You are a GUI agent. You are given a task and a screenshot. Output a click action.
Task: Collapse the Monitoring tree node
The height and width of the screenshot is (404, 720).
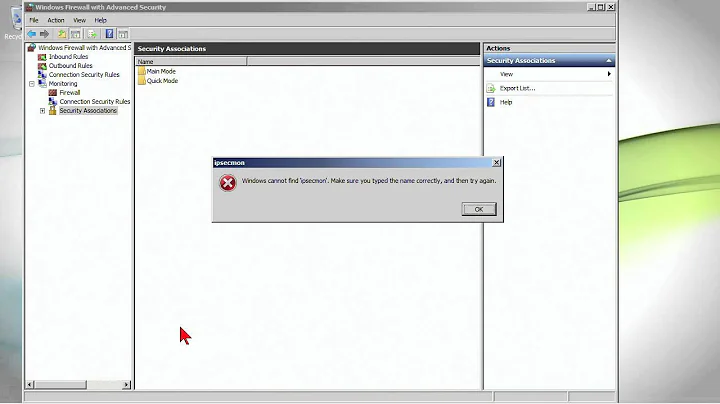click(x=32, y=84)
